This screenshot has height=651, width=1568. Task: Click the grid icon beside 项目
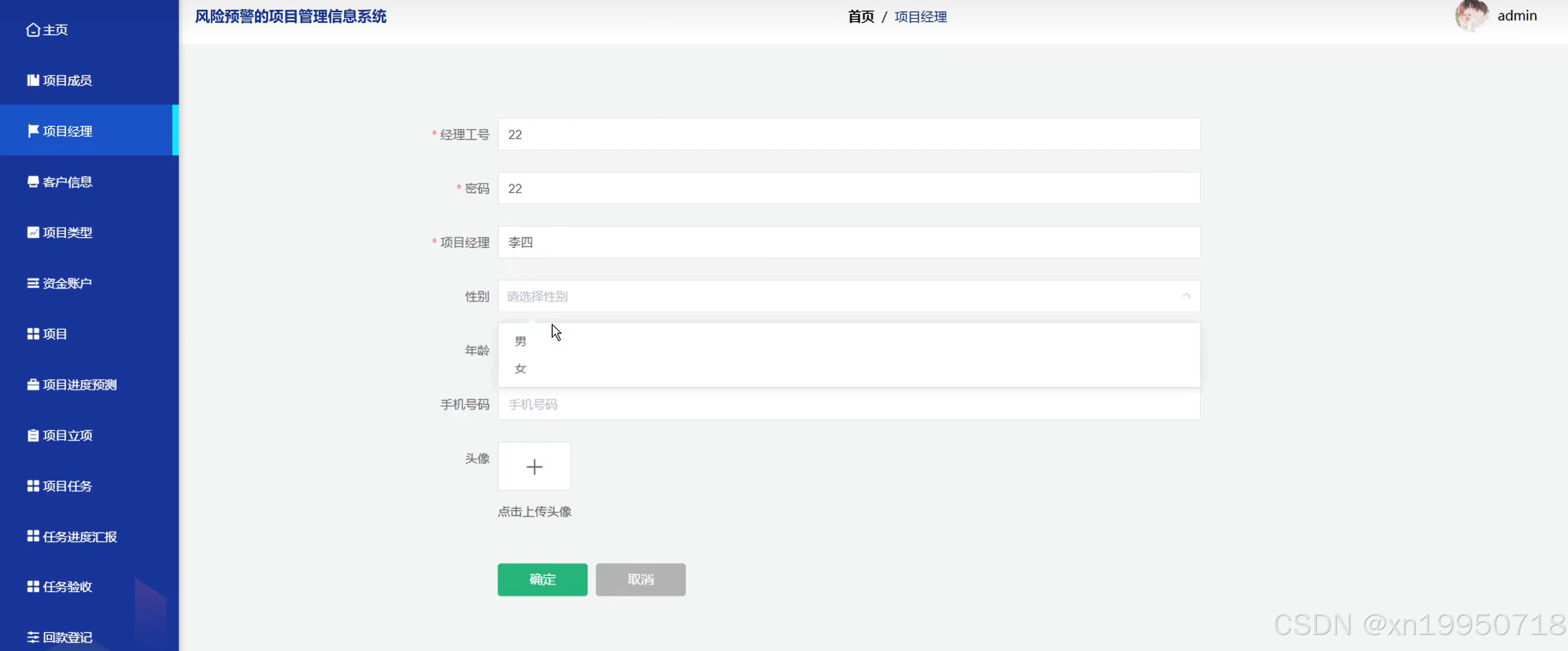pos(33,334)
